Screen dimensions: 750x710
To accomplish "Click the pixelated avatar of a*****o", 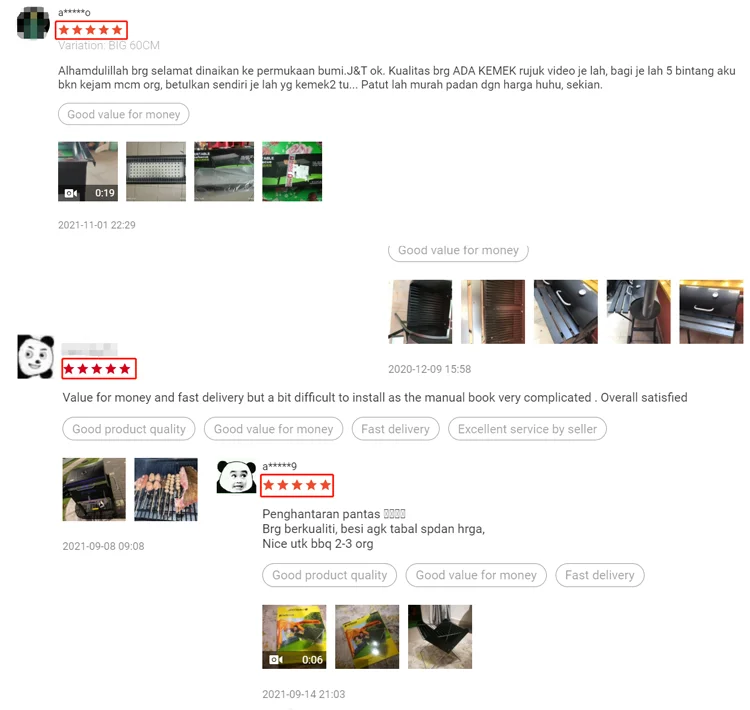I will tap(33, 23).
